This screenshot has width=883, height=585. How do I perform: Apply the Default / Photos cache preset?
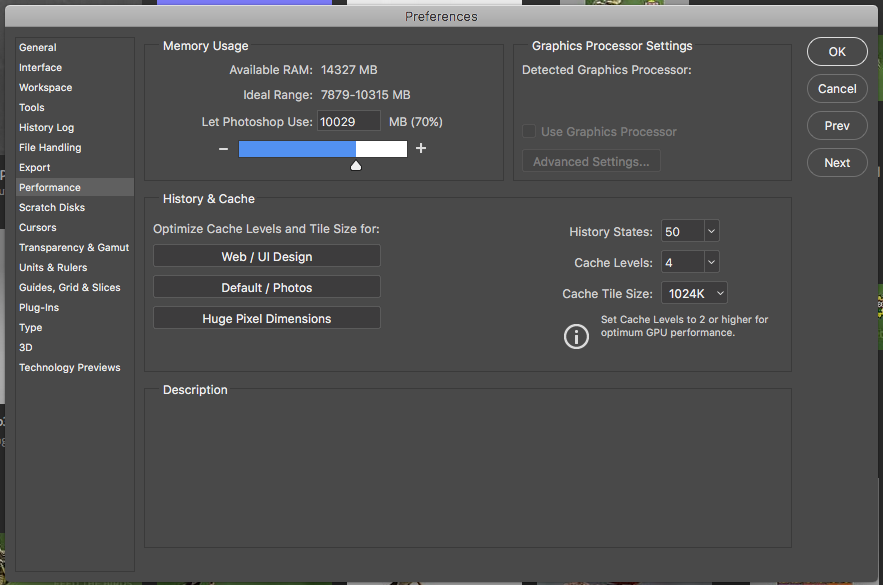click(x=267, y=287)
